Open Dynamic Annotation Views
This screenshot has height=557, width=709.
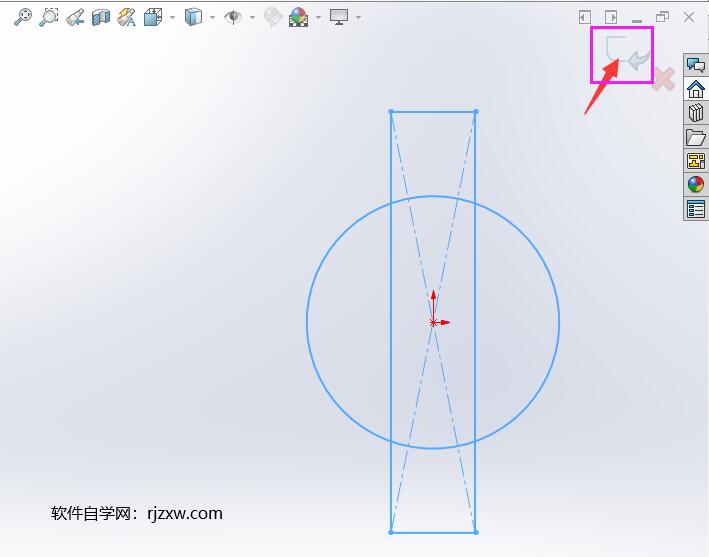tap(127, 17)
